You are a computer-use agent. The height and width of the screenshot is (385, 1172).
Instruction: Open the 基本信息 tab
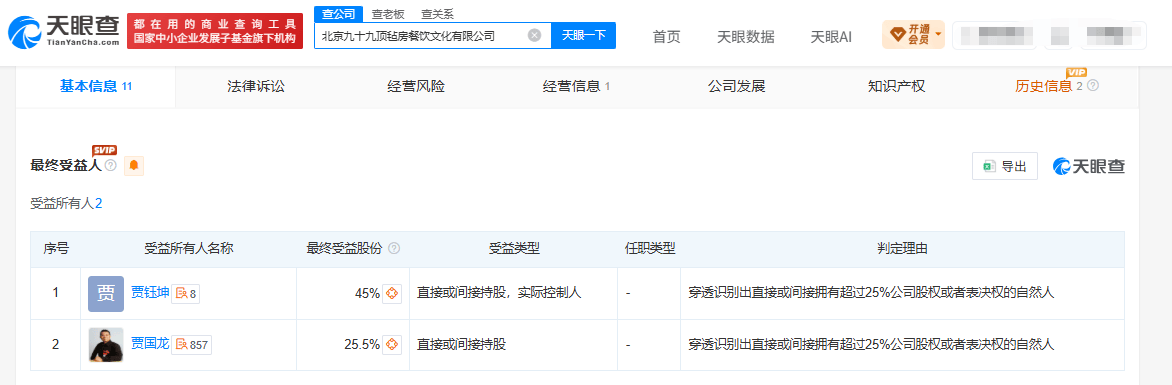pos(96,87)
